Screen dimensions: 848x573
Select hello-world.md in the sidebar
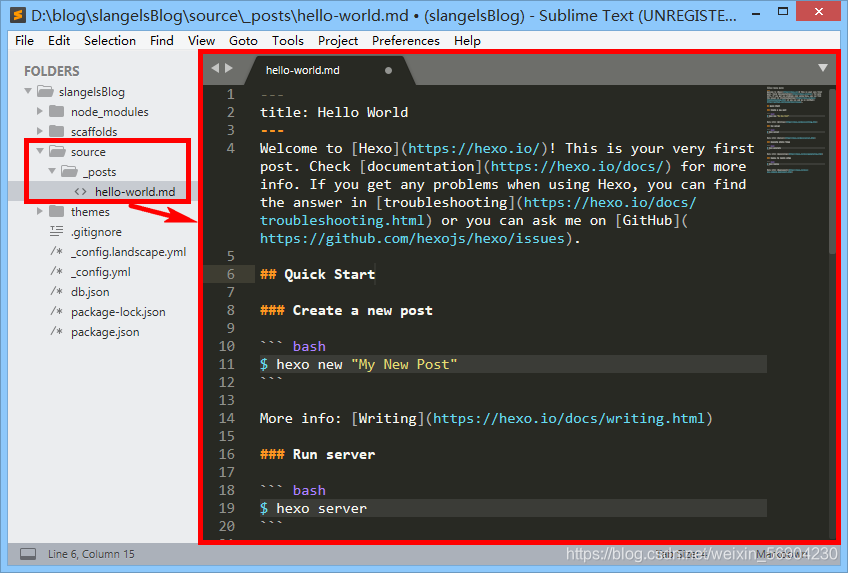click(x=135, y=191)
